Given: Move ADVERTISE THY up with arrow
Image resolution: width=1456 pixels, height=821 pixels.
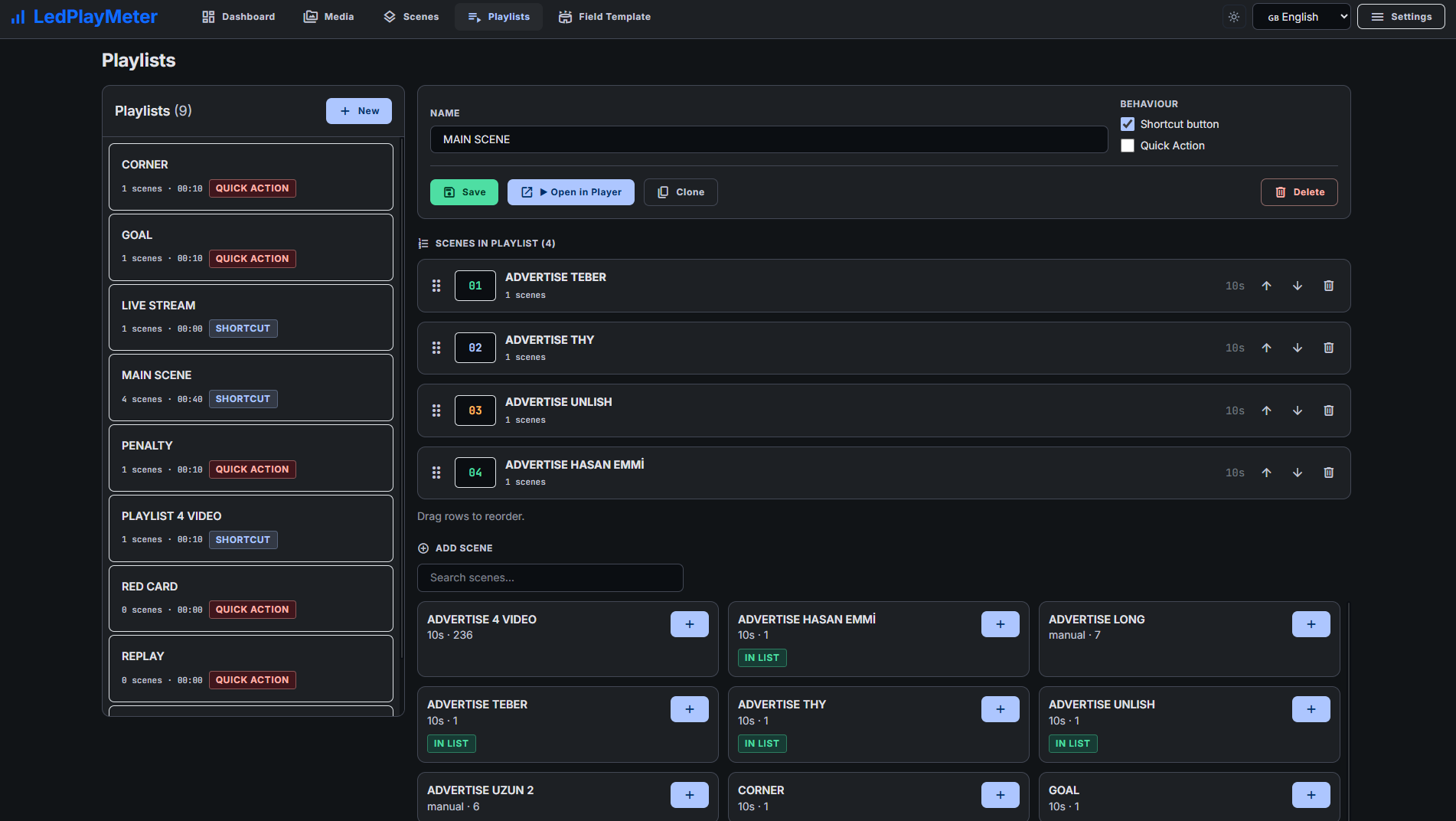Looking at the screenshot, I should click(x=1267, y=348).
